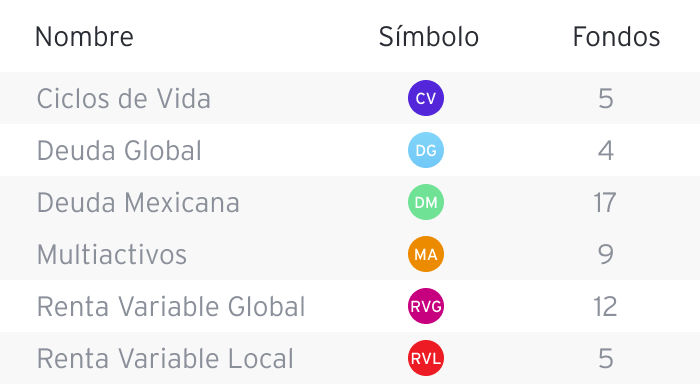Select the Deuda Mexicana category name
This screenshot has height=384, width=700.
(138, 203)
